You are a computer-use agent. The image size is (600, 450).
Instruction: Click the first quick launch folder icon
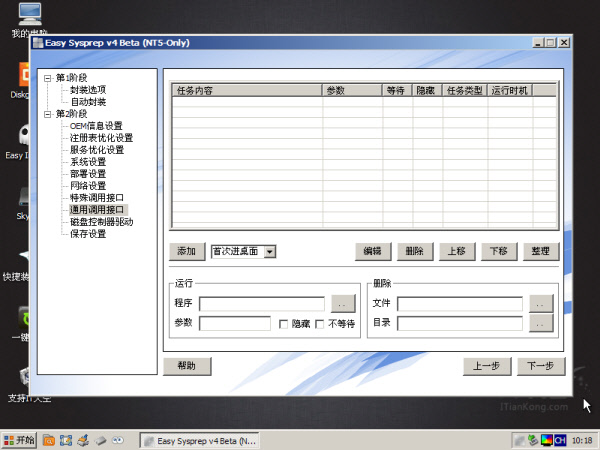(x=49, y=440)
